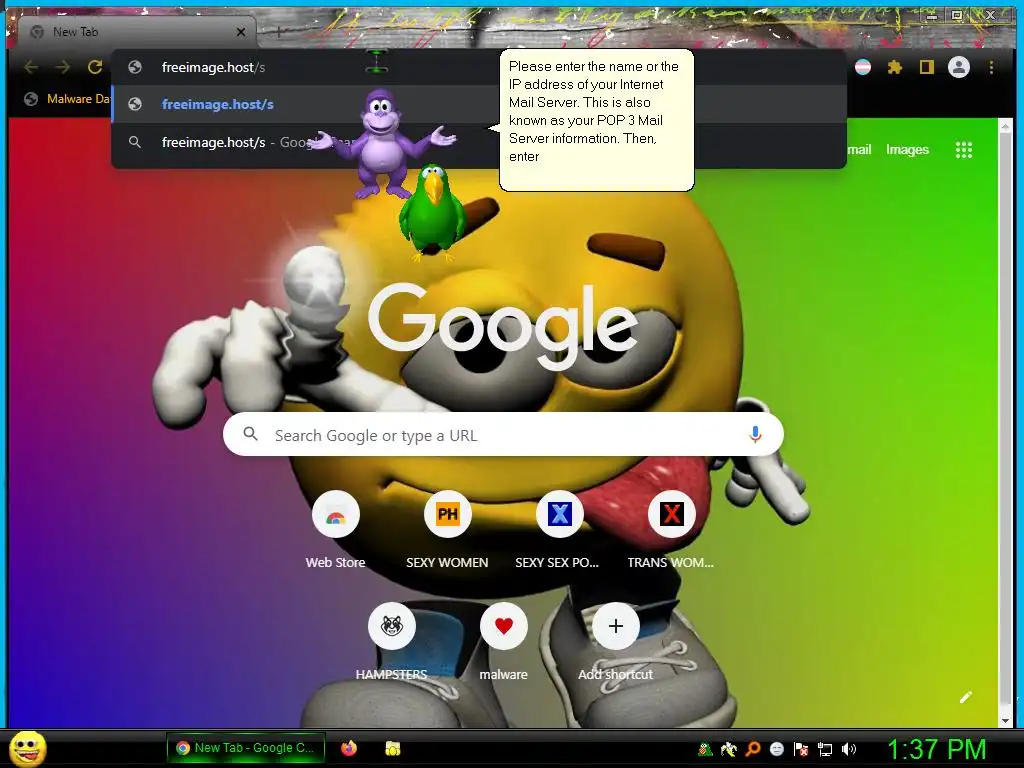Click the Search Google or type a URL field
1024x768 pixels.
click(503, 434)
